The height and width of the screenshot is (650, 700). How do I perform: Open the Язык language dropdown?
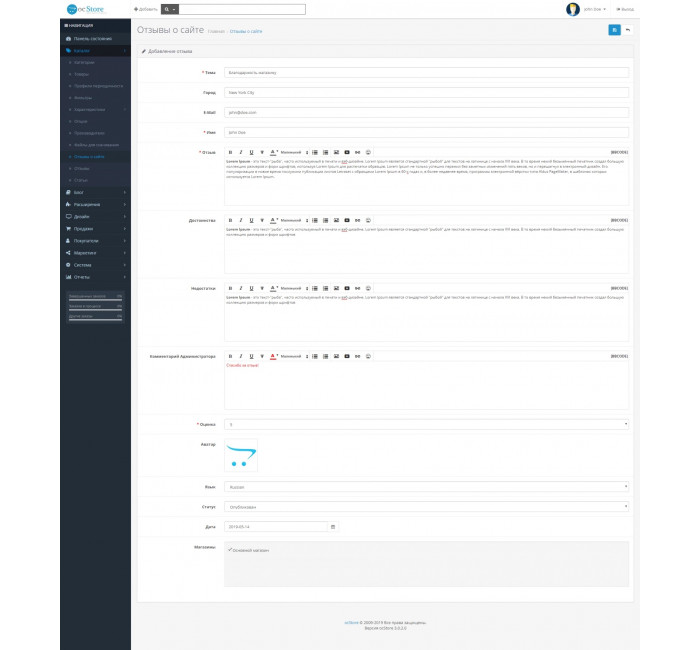426,487
